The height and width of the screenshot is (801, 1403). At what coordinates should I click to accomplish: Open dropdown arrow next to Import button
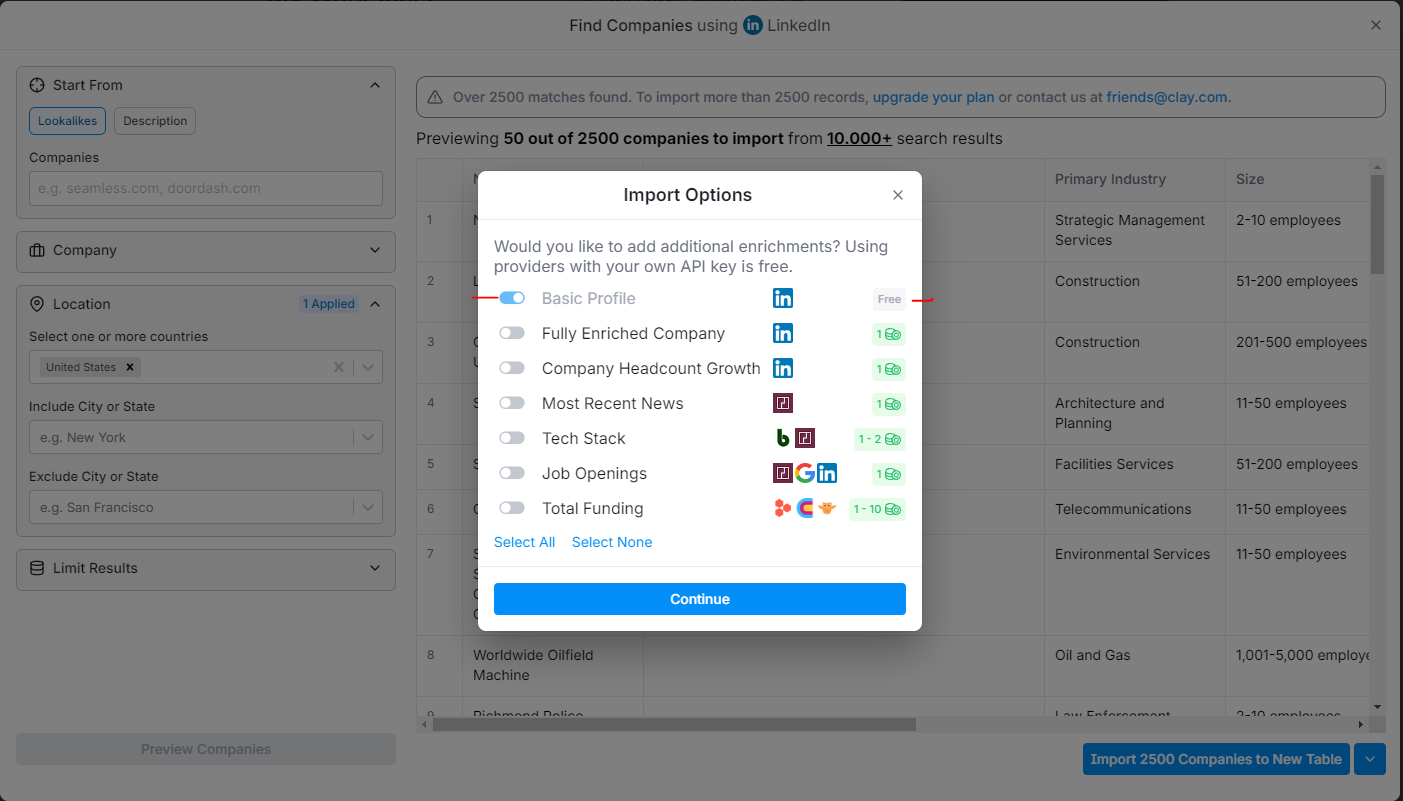(1370, 759)
